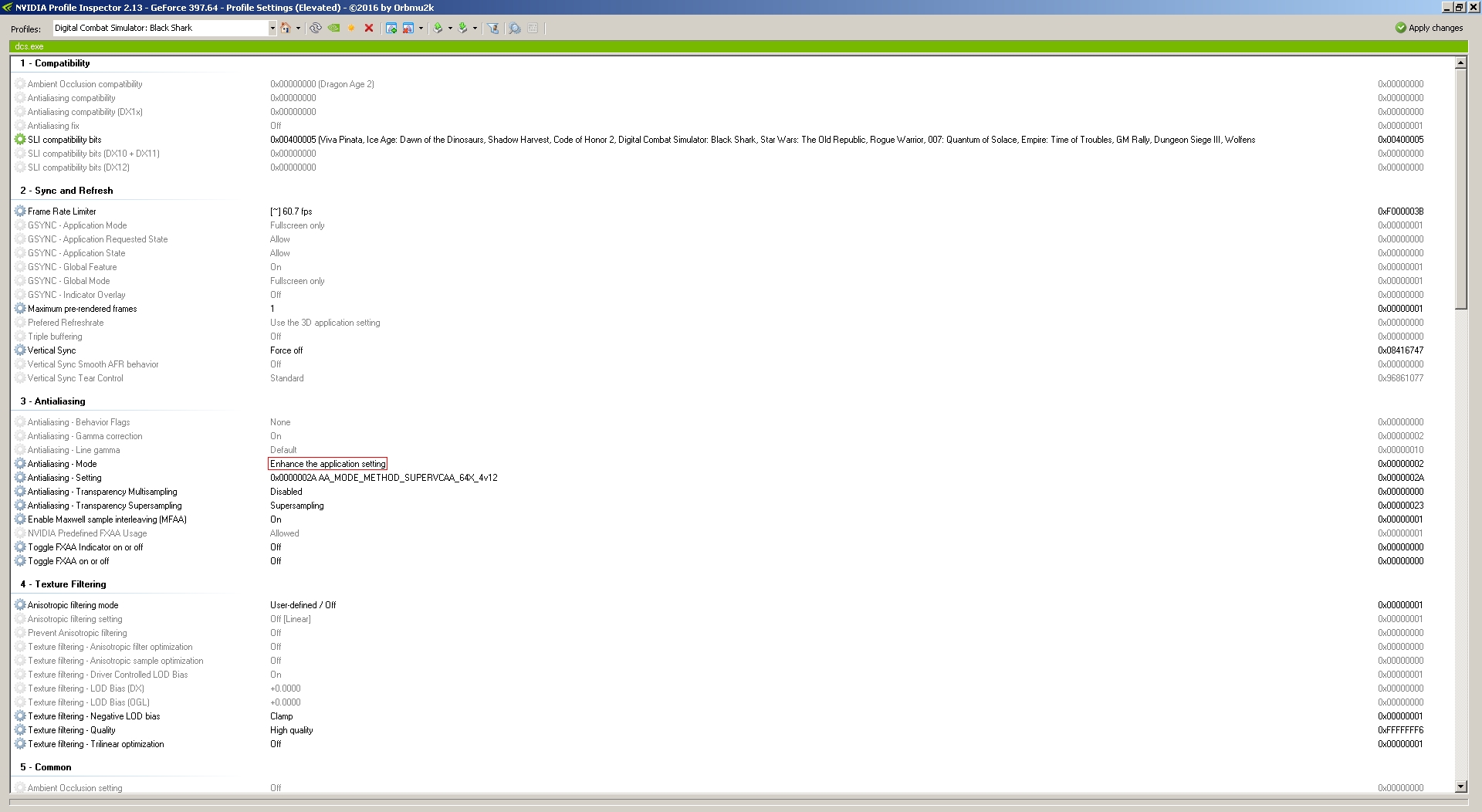Screen dimensions: 1482x812
Task: Click the scrollbar down arrow
Action: click(1460, 787)
